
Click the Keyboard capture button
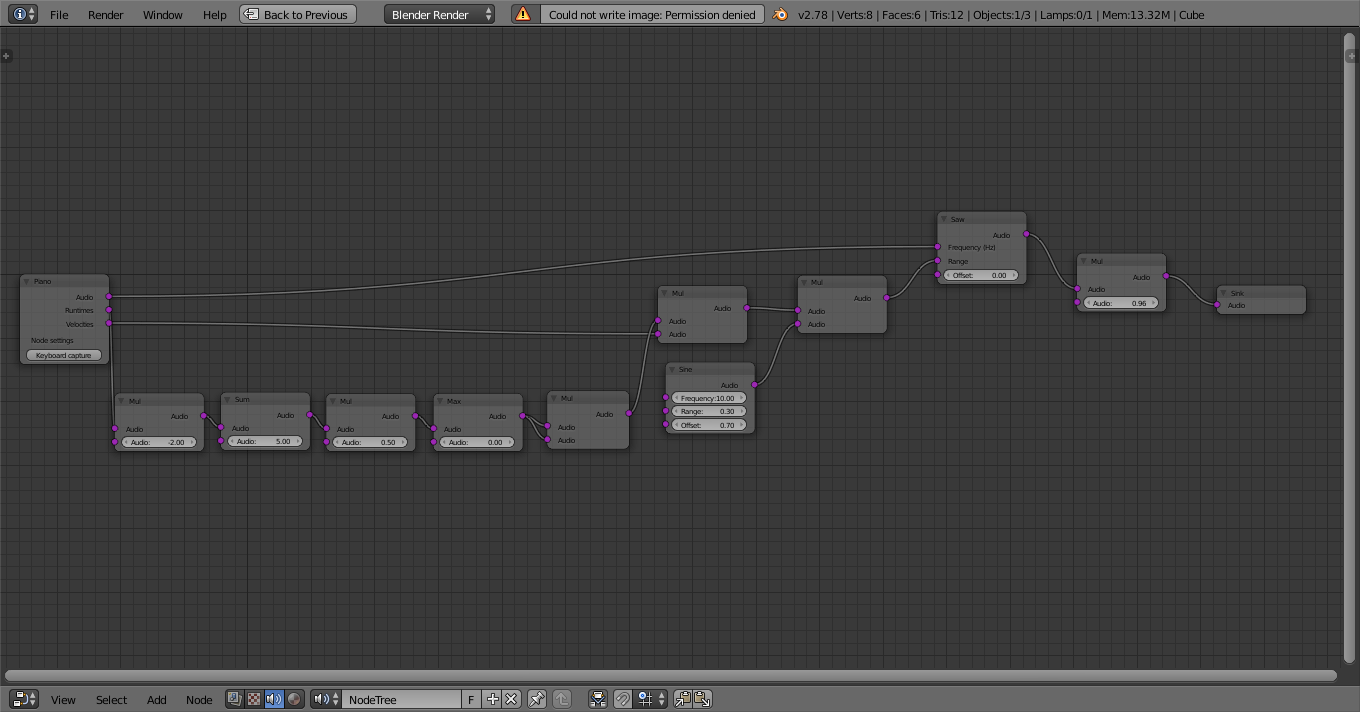[x=64, y=355]
